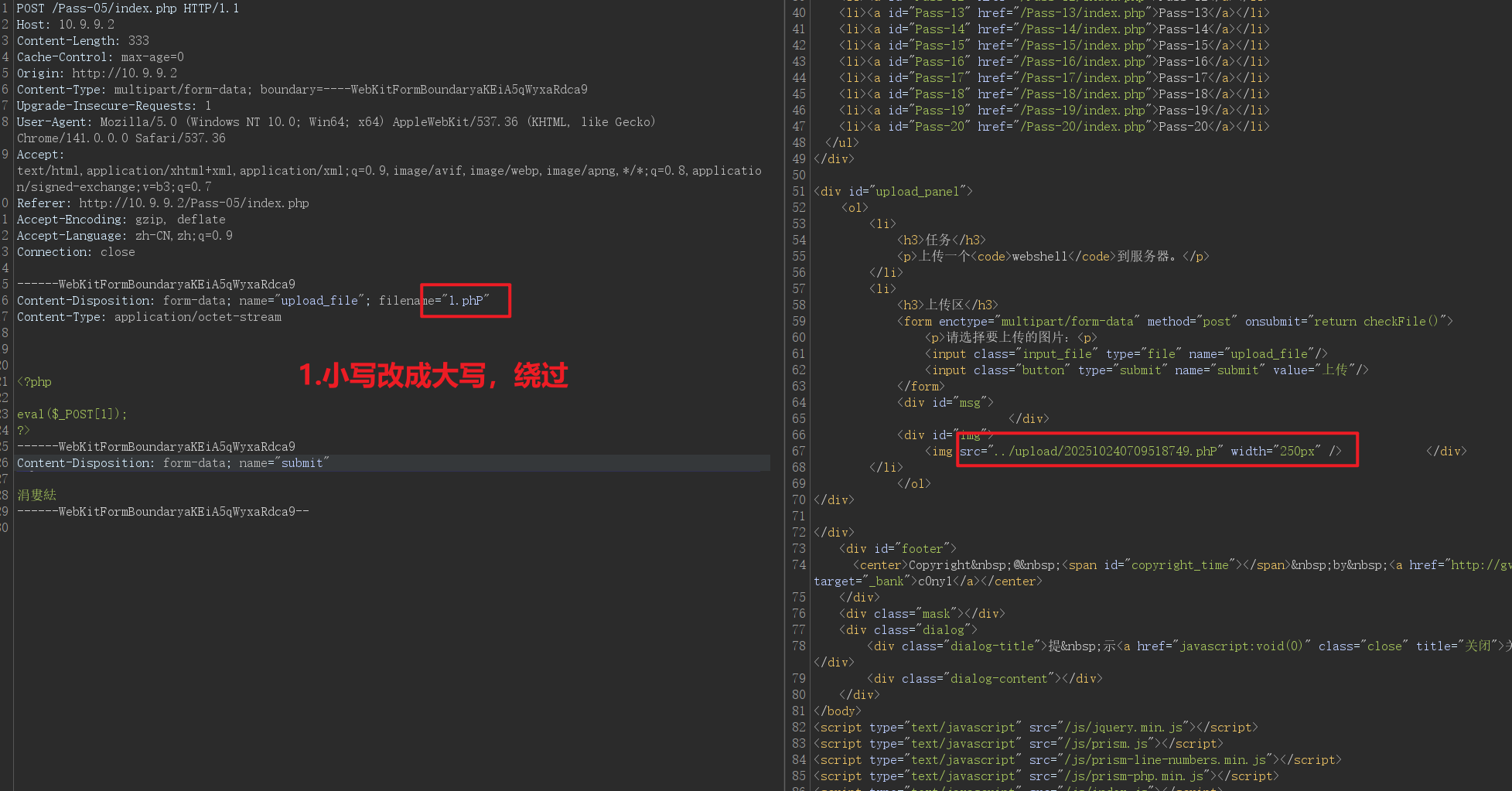Select the Pass-18 link line in response

coord(1055,94)
